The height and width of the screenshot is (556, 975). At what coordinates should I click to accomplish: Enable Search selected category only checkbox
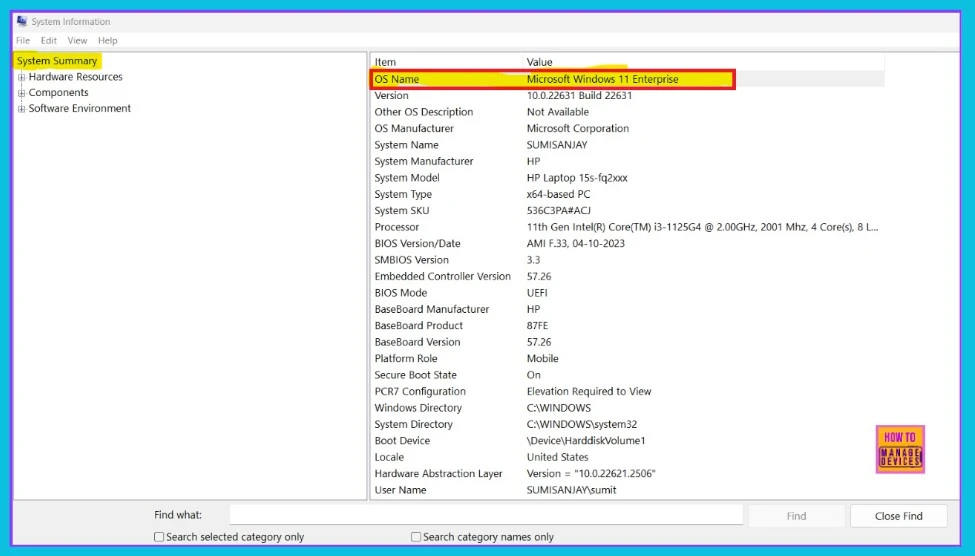point(159,537)
